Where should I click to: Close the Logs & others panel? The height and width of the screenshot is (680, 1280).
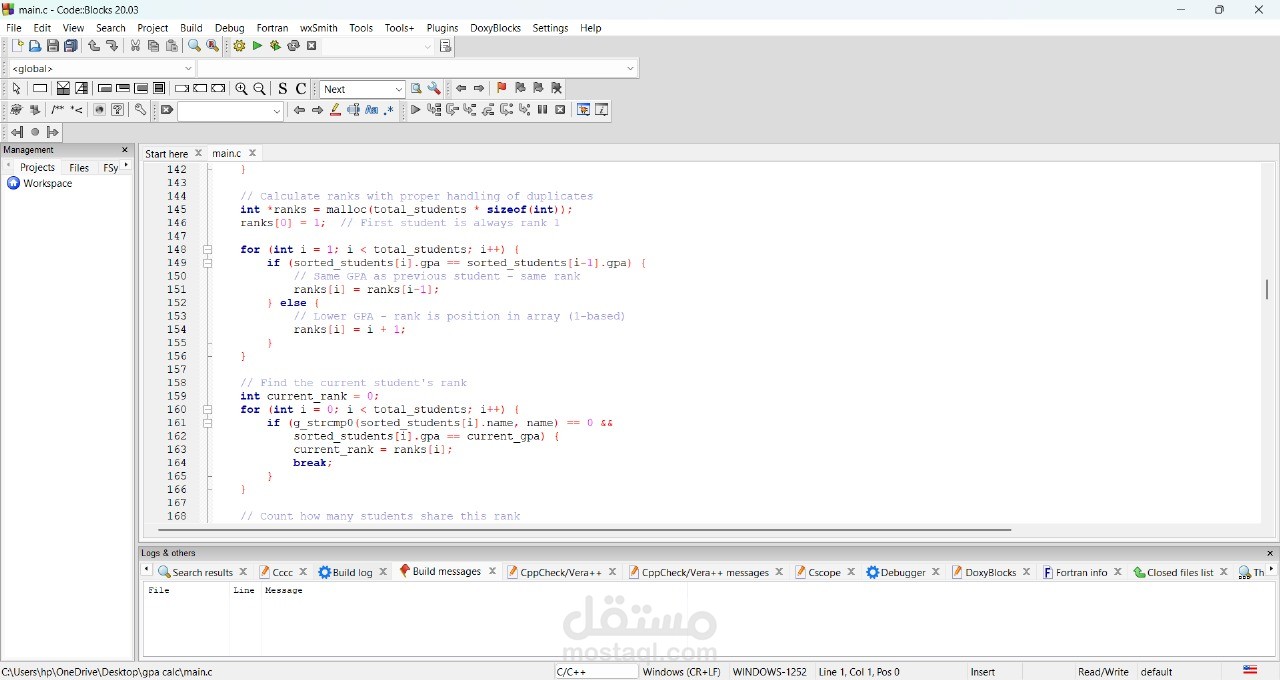(x=1270, y=553)
